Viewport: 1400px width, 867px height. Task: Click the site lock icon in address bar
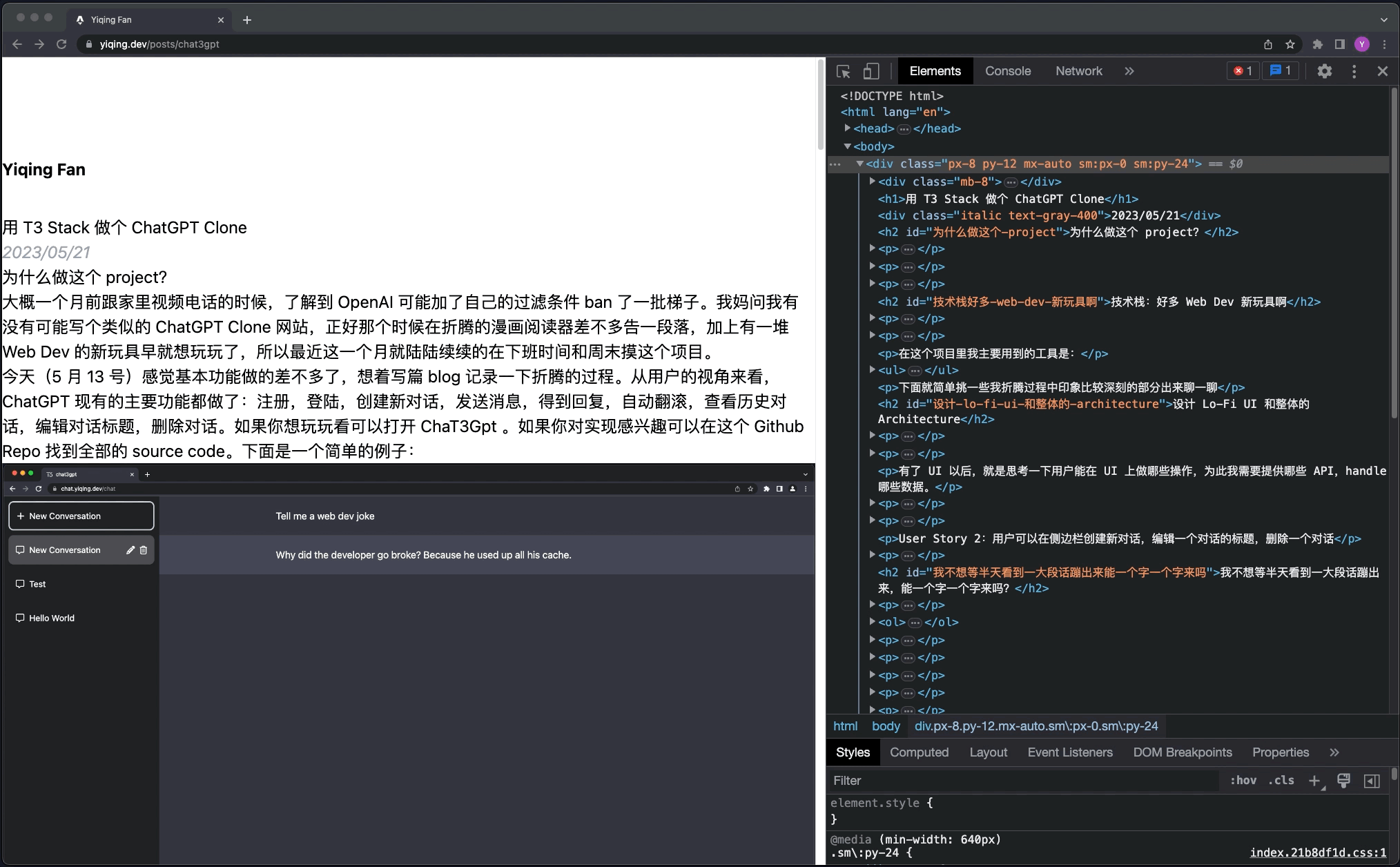(x=88, y=44)
